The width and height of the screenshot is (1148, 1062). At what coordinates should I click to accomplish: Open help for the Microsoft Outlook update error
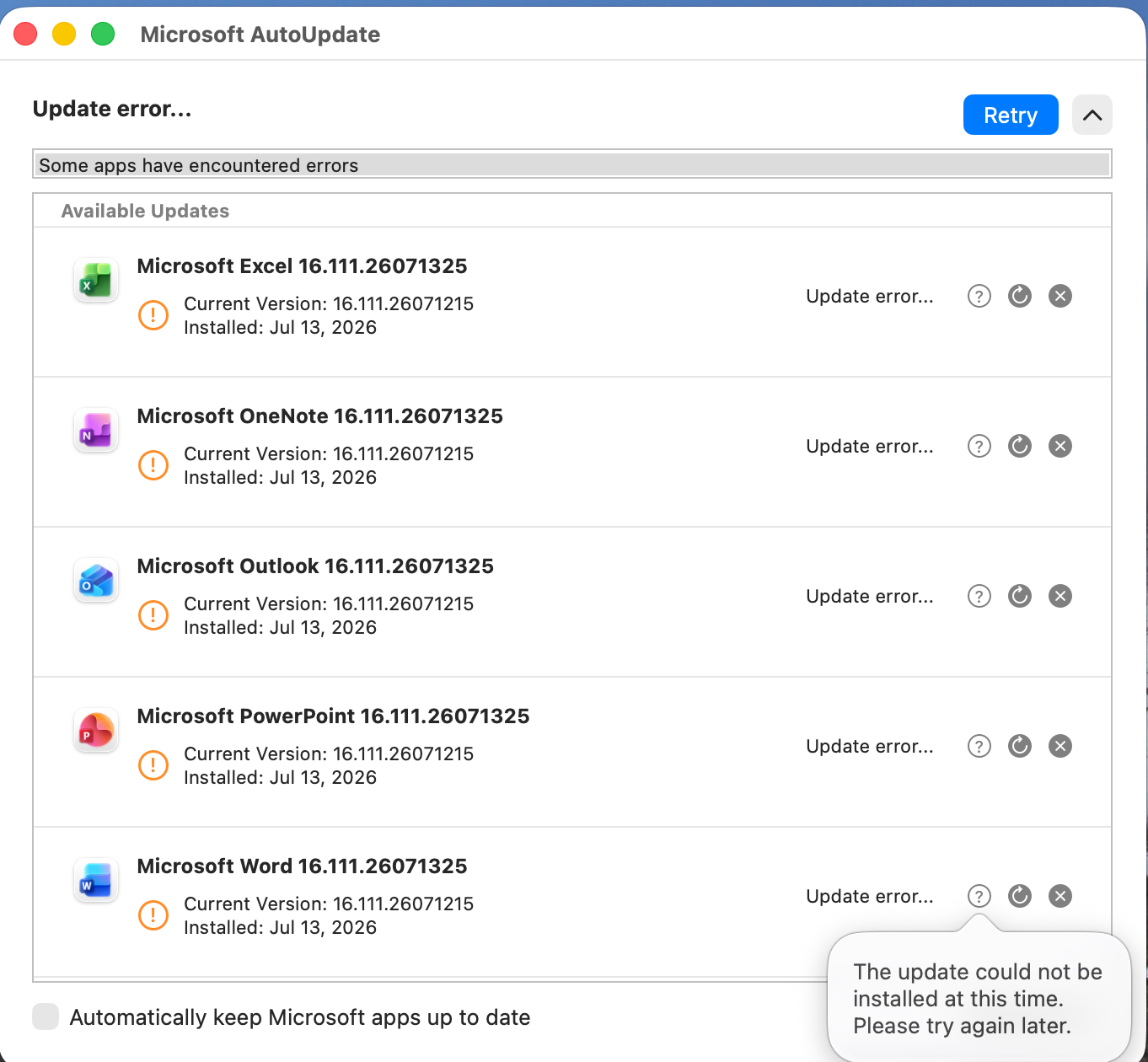point(979,596)
